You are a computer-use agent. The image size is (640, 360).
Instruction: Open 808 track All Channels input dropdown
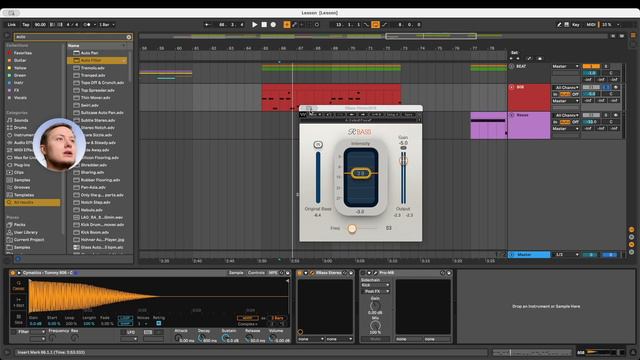pyautogui.click(x=566, y=87)
